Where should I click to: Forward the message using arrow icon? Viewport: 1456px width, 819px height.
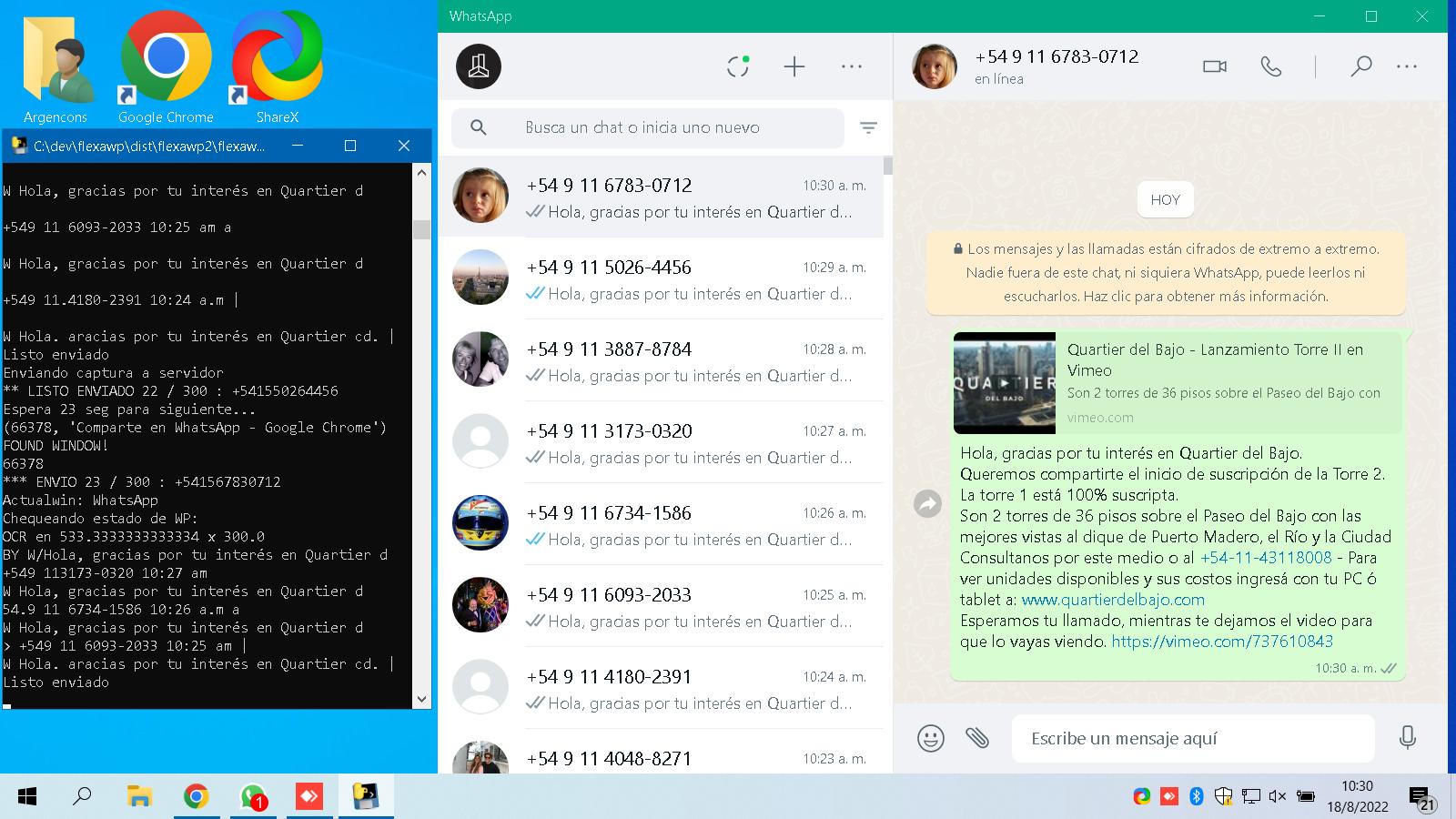tap(927, 503)
